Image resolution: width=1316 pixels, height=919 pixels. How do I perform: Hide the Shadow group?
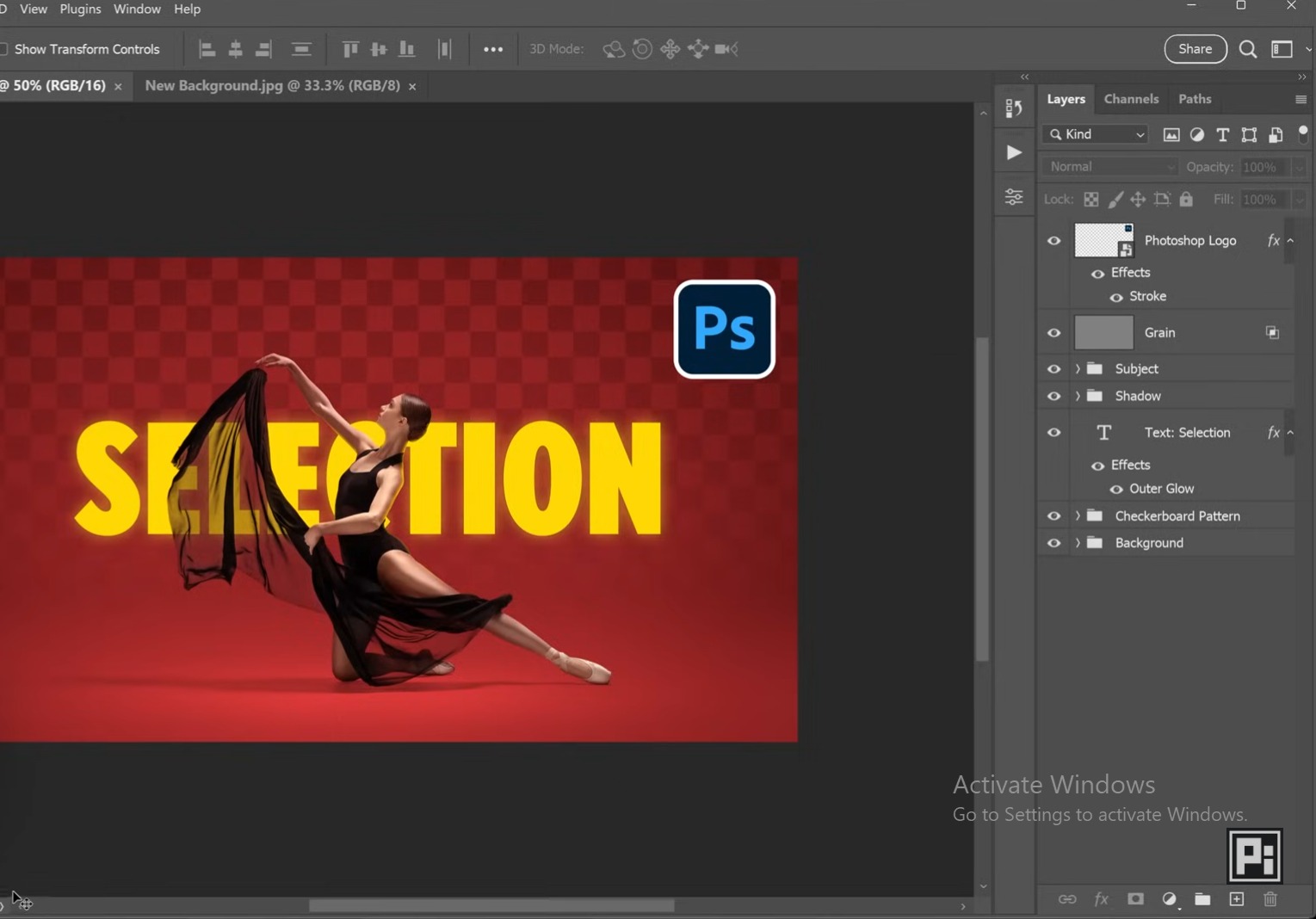coord(1053,397)
